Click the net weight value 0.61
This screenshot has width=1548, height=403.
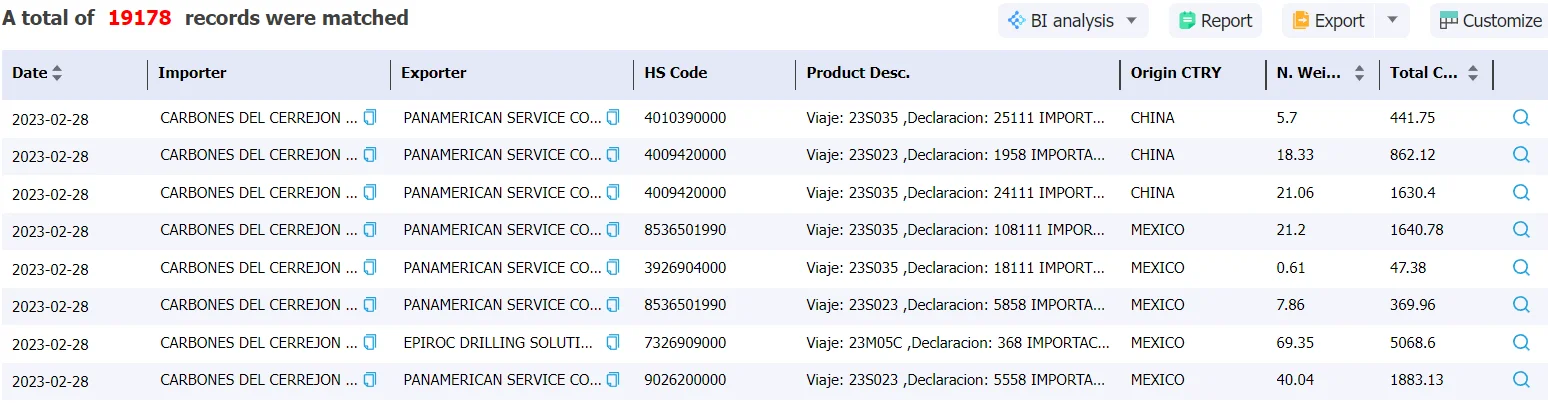point(1291,268)
